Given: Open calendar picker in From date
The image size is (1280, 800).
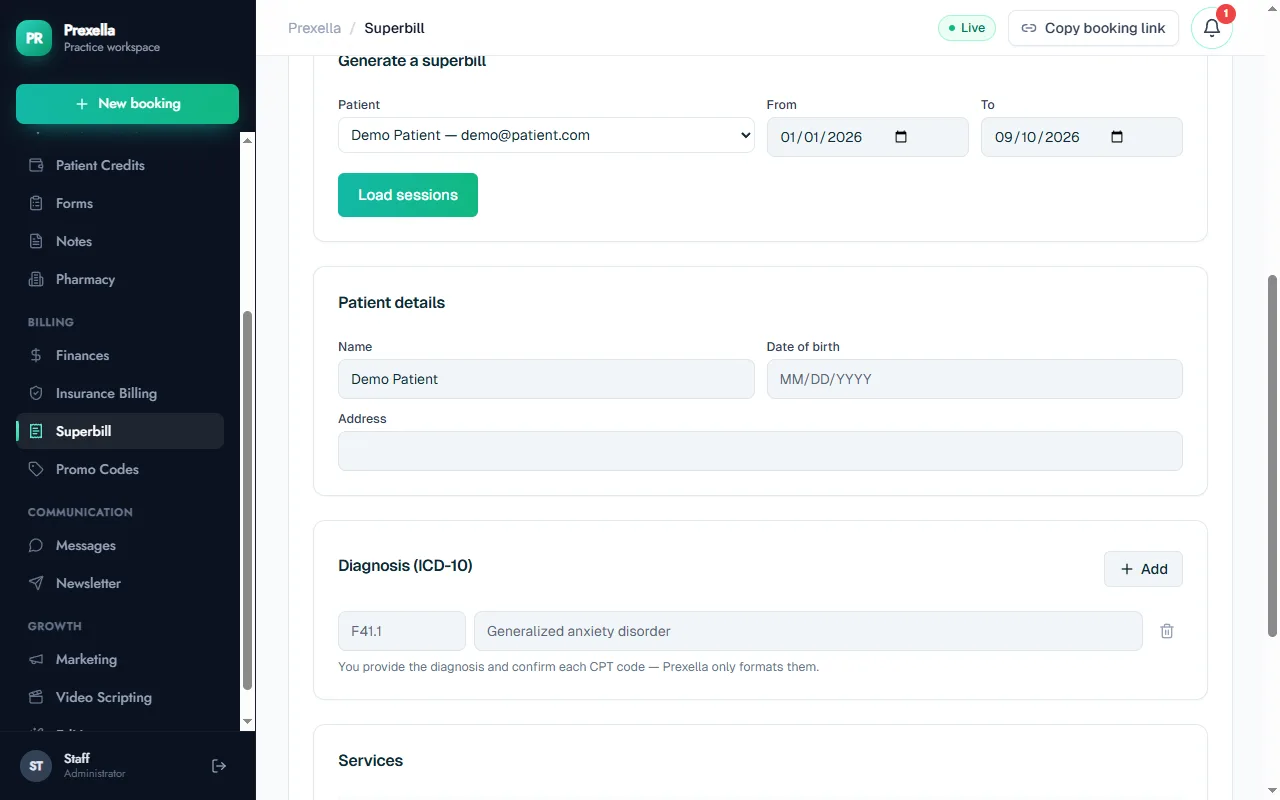Looking at the screenshot, I should coord(901,137).
